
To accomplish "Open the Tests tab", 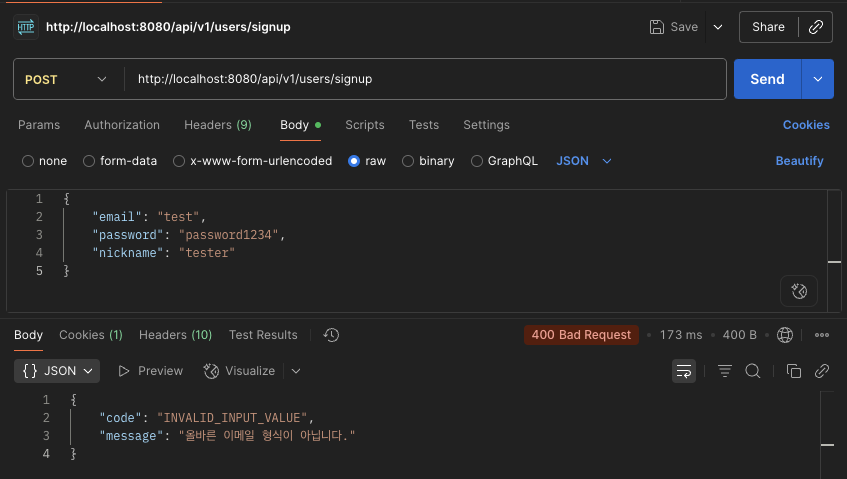I will tap(424, 125).
